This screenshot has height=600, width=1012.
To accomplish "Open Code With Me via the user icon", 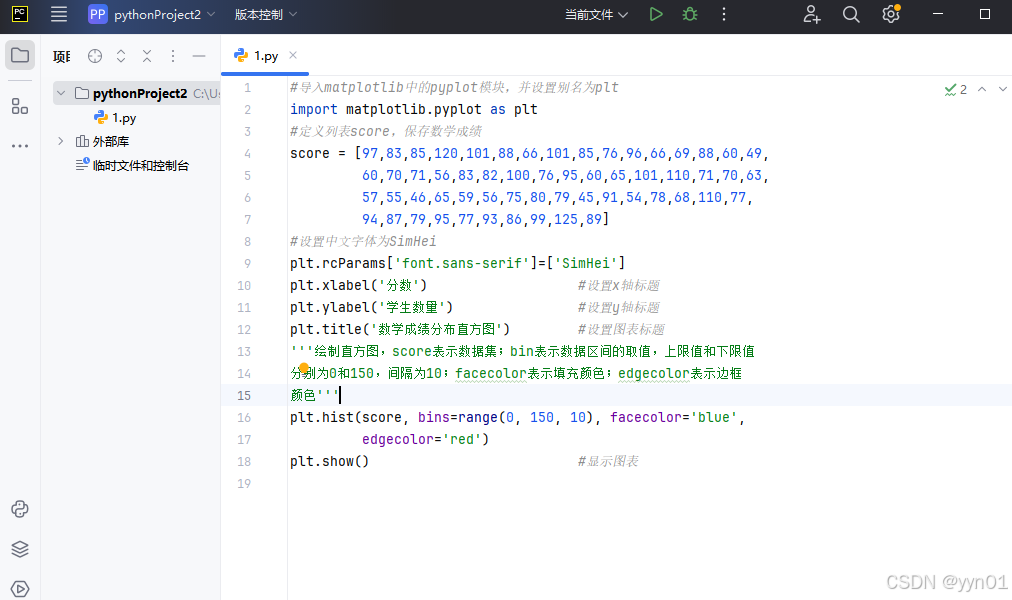I will (x=812, y=14).
